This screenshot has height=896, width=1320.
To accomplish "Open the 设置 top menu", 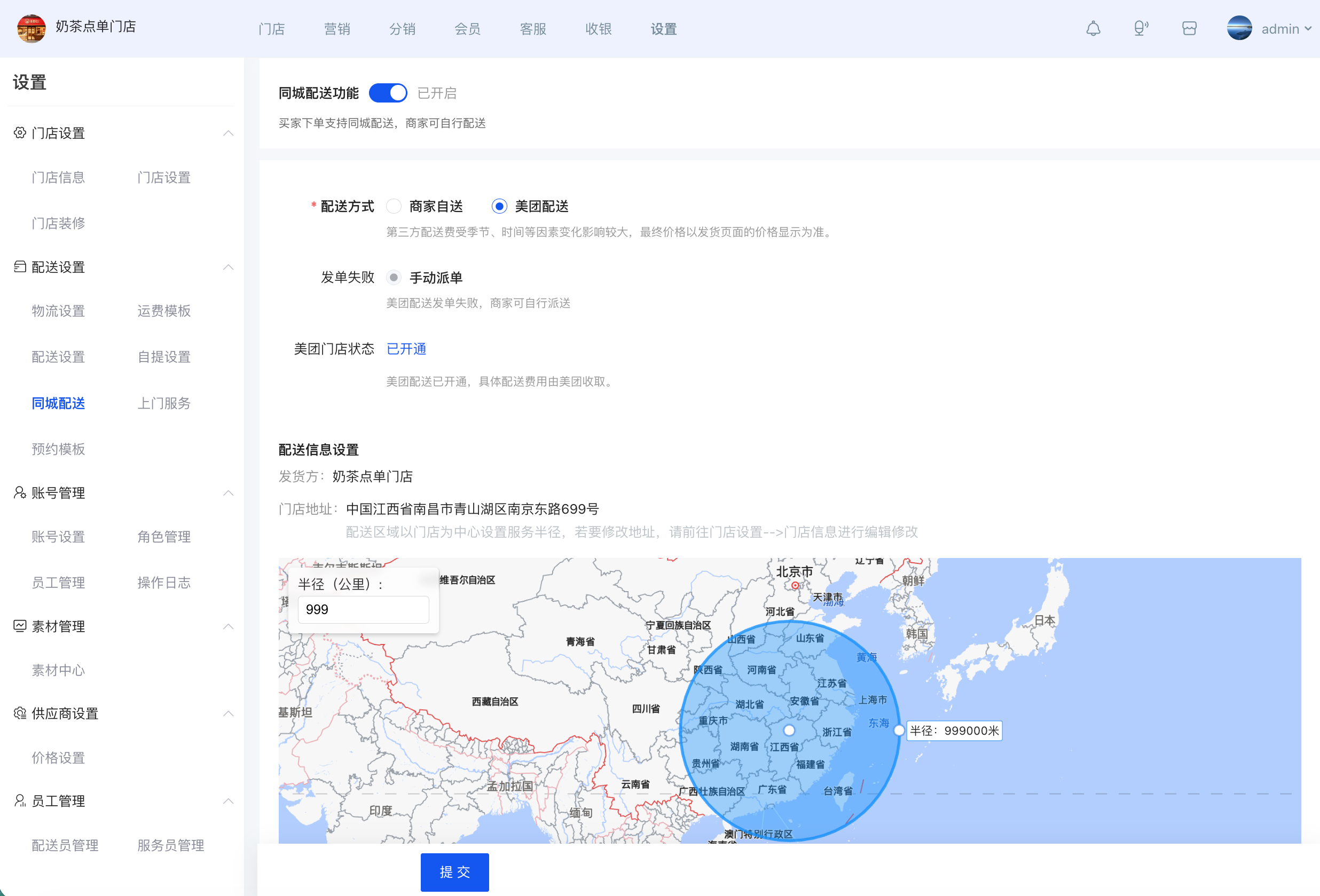I will point(664,29).
